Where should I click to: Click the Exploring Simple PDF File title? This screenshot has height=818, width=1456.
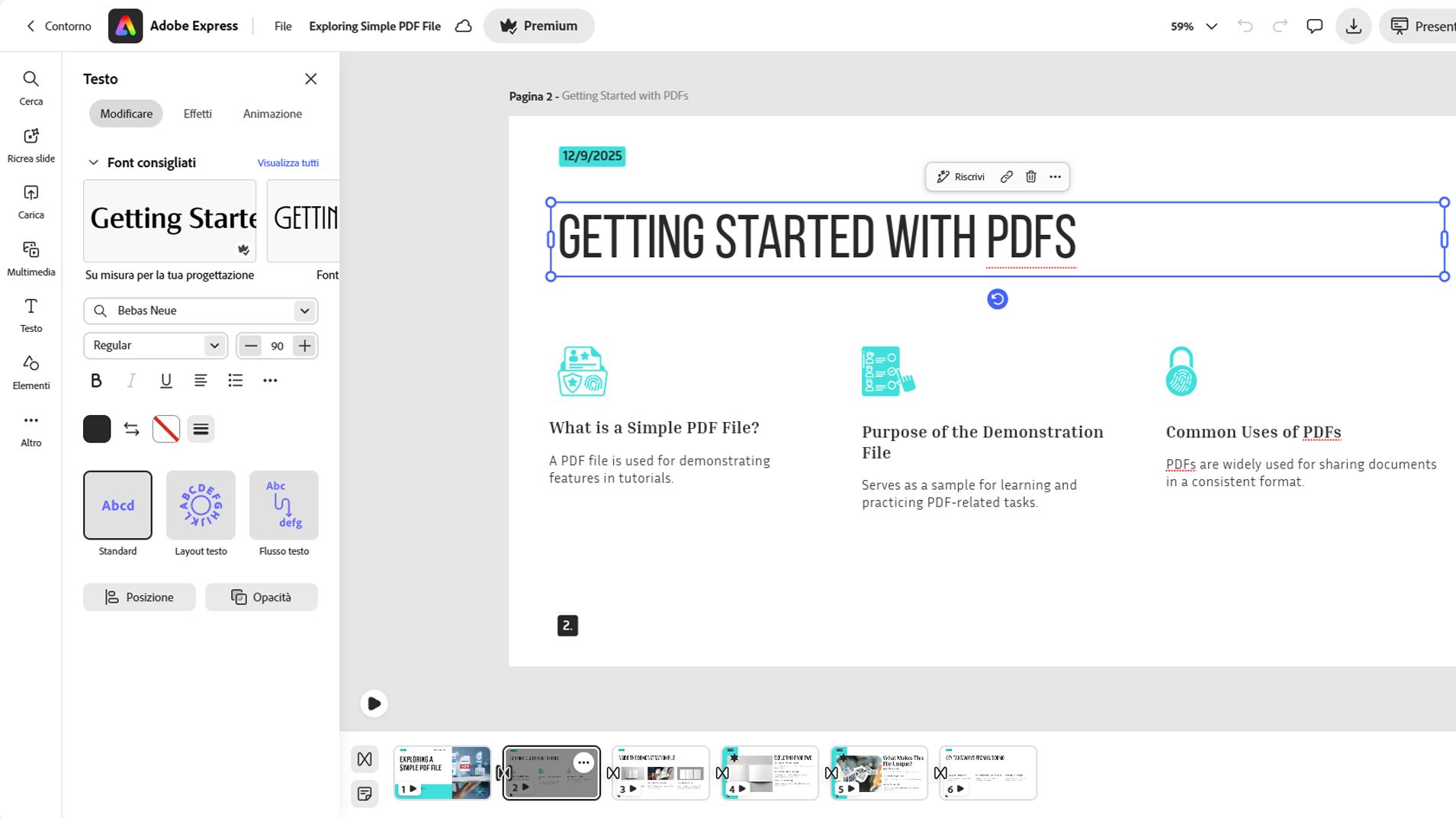click(x=374, y=26)
